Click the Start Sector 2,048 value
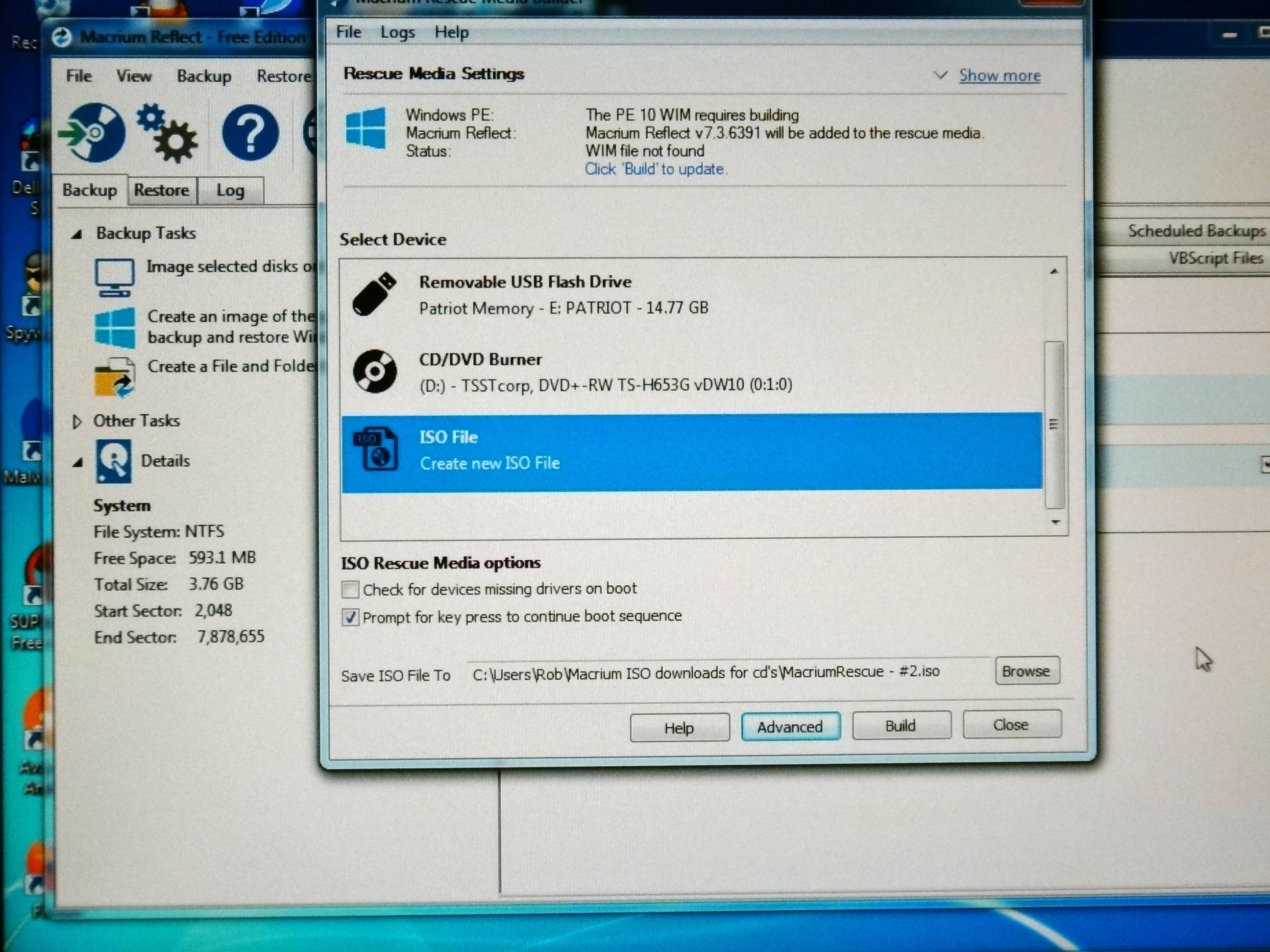Screen dimensions: 1270x952 point(213,610)
